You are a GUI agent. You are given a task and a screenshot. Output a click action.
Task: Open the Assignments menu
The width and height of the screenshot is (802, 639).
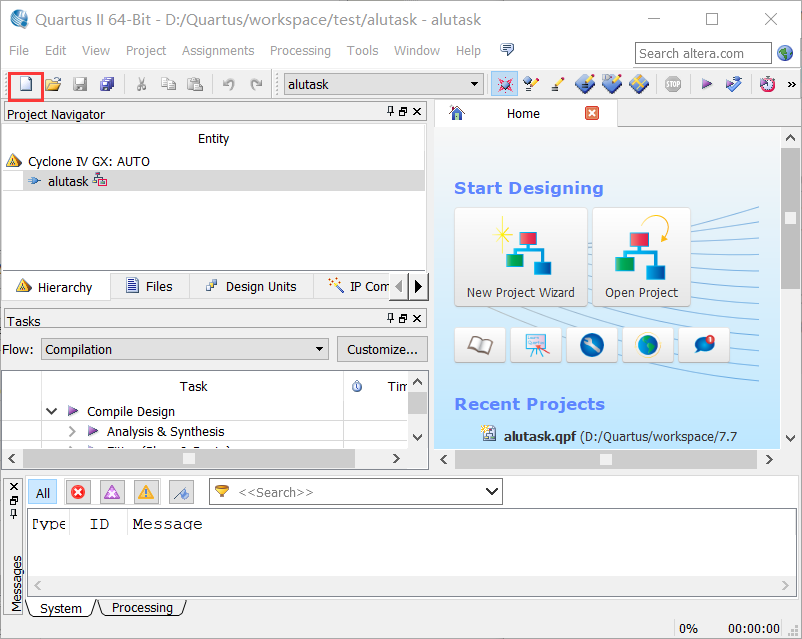coord(218,51)
